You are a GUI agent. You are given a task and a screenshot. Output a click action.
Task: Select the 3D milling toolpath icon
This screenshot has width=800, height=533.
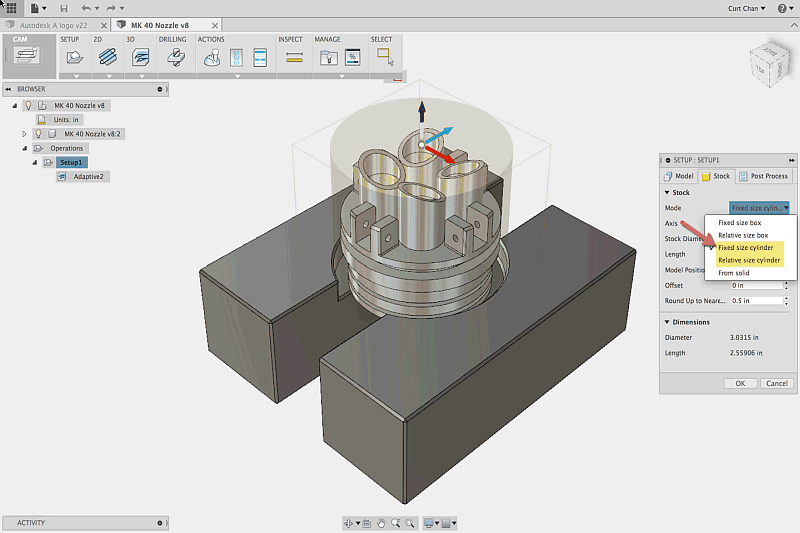[x=140, y=57]
